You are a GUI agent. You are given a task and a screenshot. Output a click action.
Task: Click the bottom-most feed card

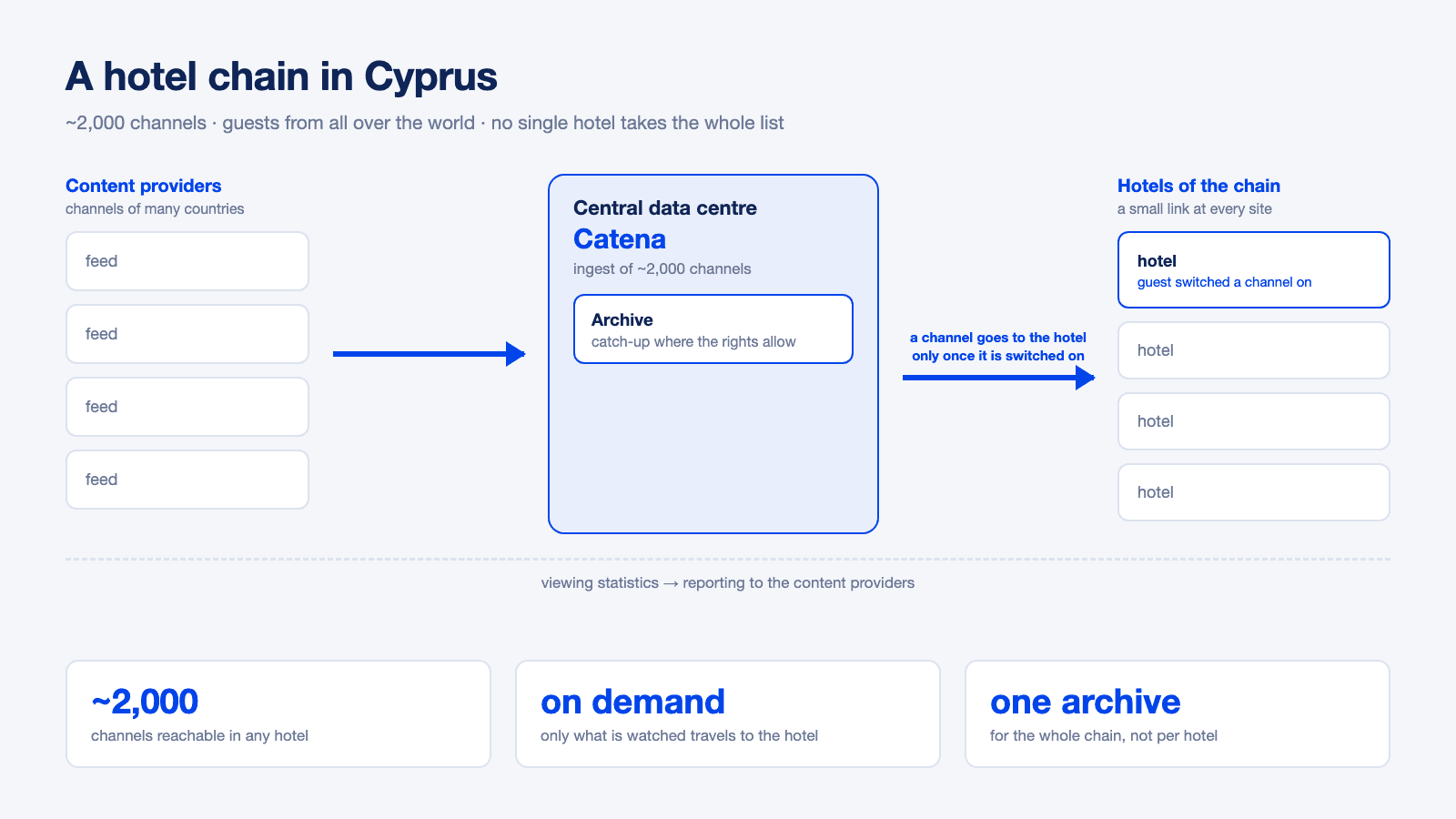tap(187, 480)
